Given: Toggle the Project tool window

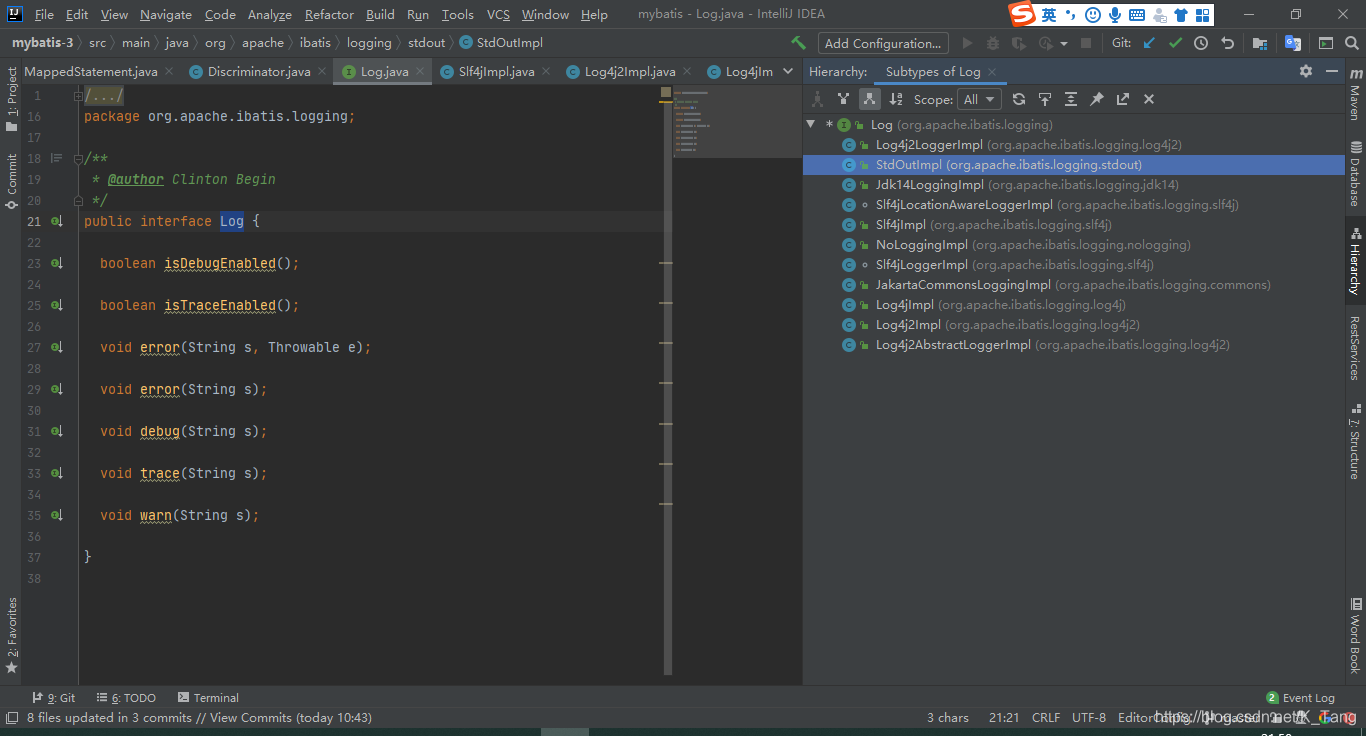Looking at the screenshot, I should (x=11, y=99).
